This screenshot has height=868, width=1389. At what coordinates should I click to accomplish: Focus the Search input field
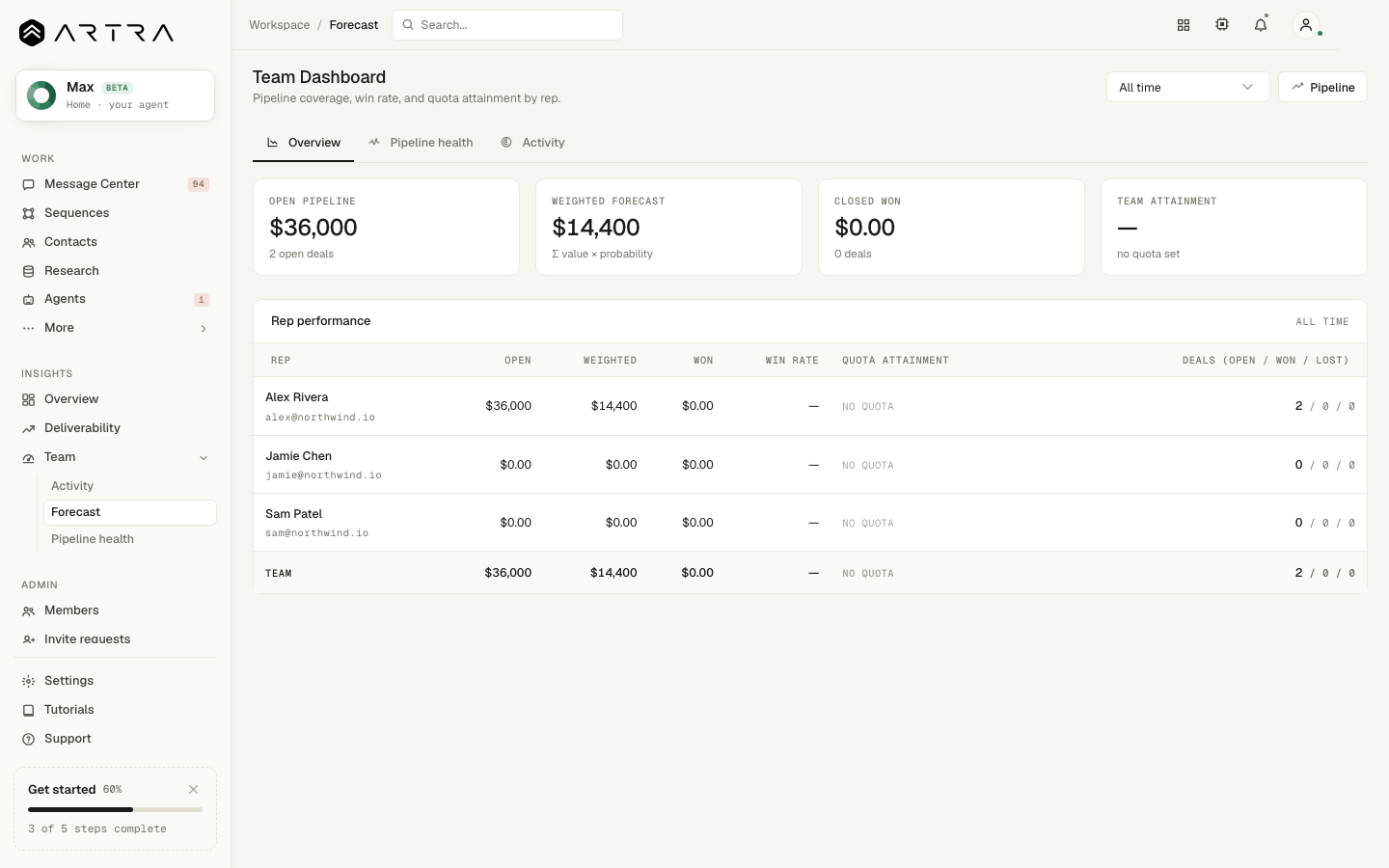coord(507,25)
